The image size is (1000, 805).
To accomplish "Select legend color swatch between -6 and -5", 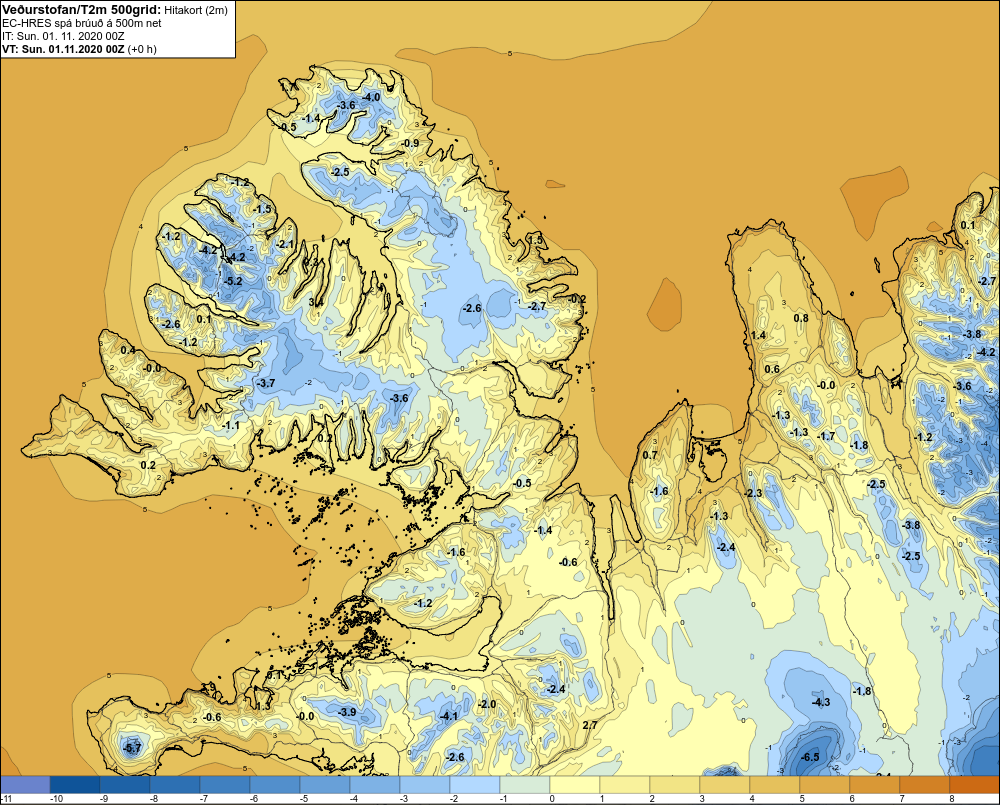I will (275, 785).
